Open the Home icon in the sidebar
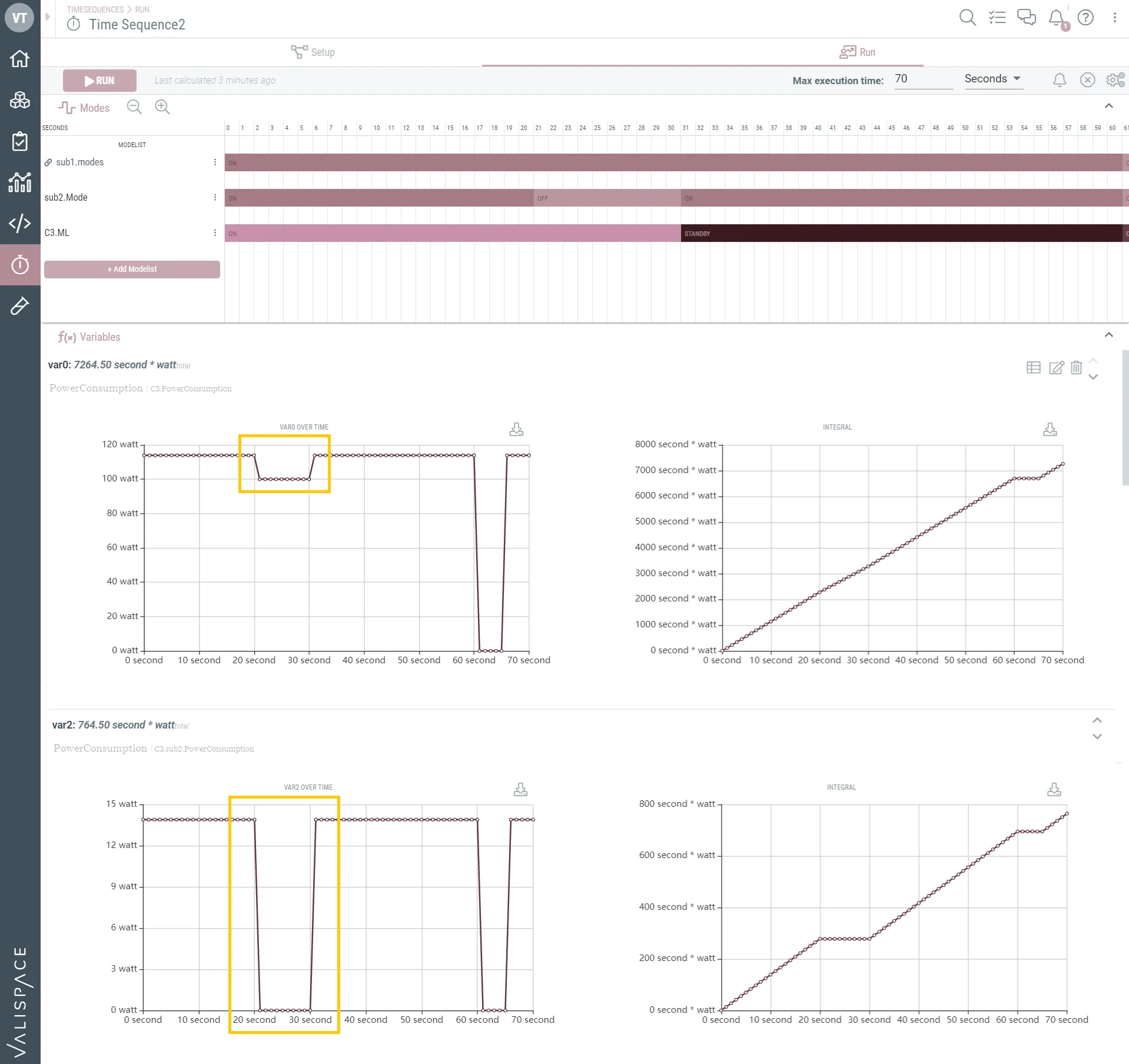Screen dimensions: 1129x1064 20,59
